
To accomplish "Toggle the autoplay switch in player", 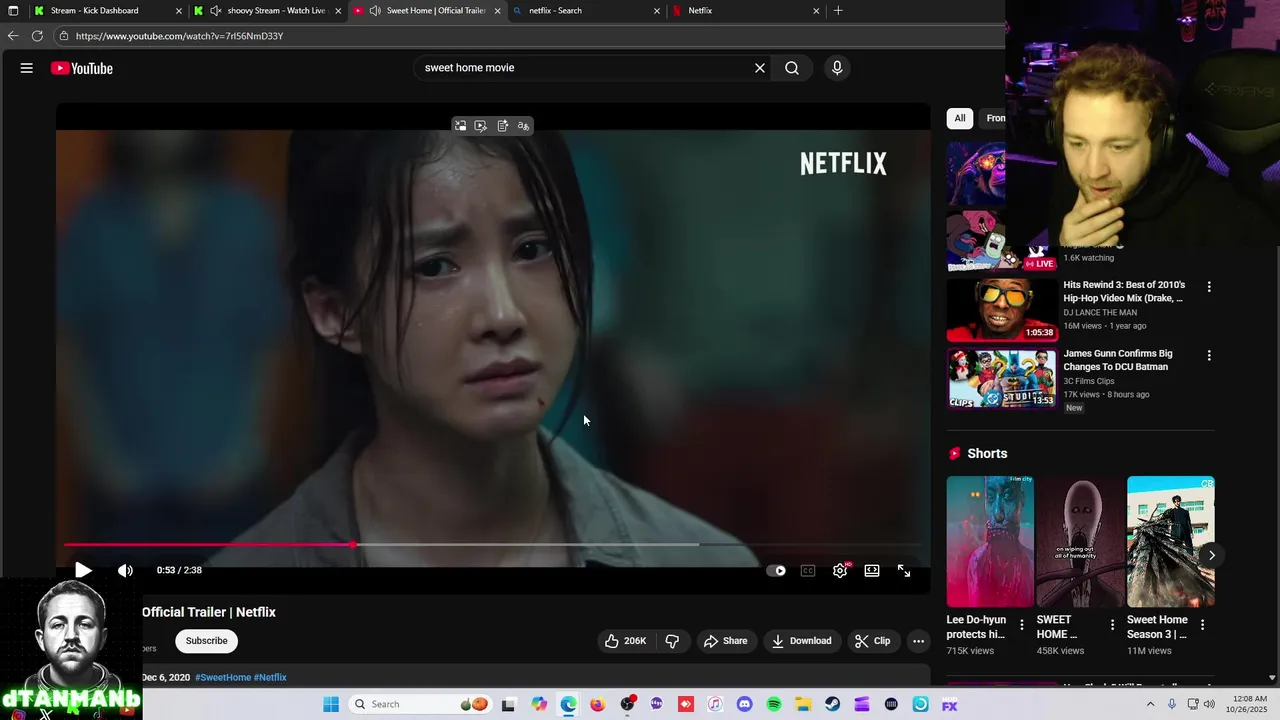I will coord(776,570).
